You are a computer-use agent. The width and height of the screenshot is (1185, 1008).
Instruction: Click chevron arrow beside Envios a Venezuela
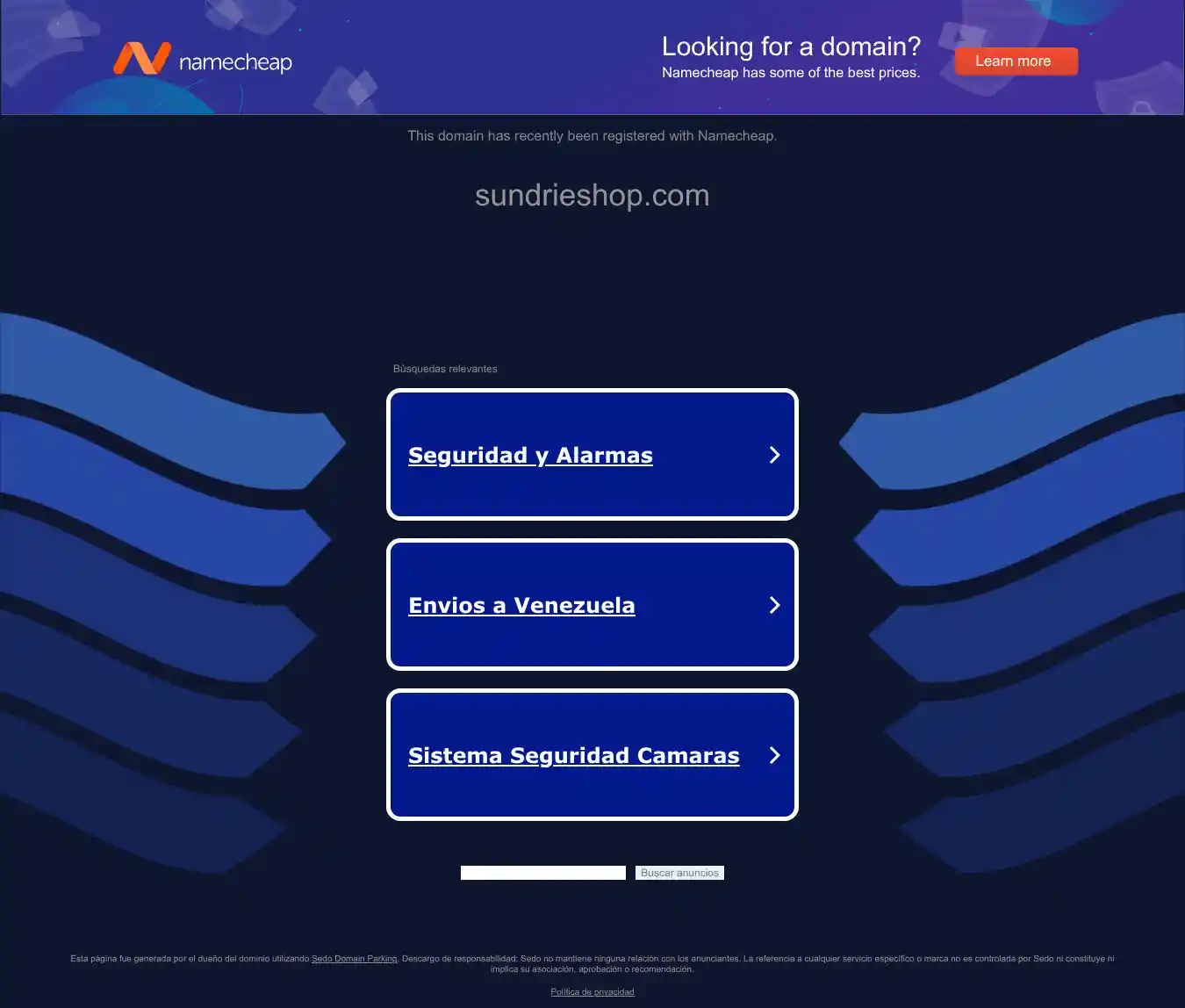pyautogui.click(x=774, y=605)
